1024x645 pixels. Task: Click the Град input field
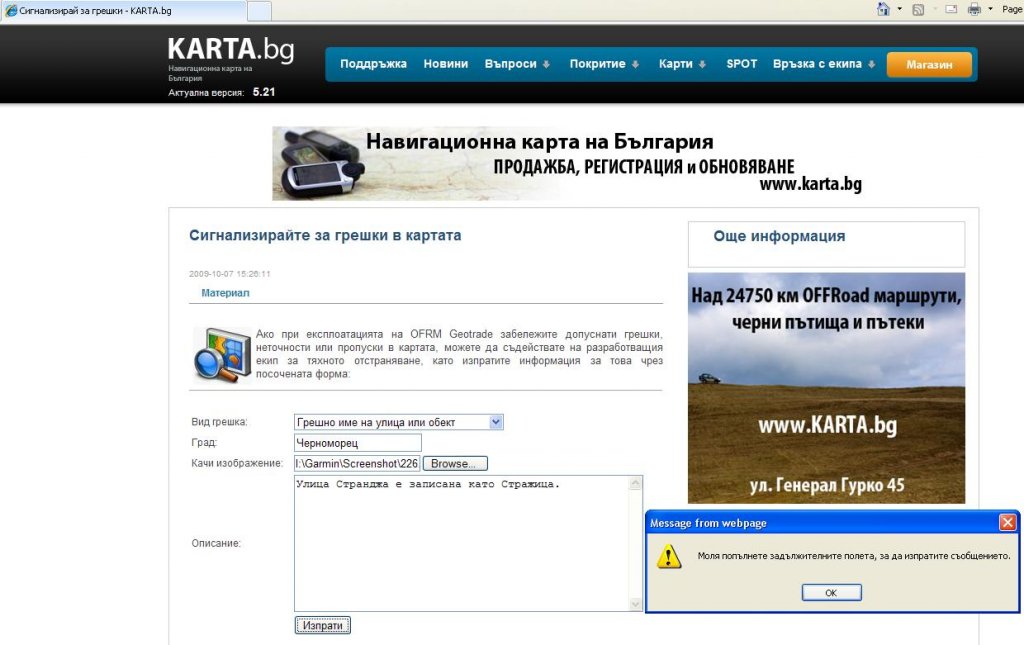tap(358, 443)
